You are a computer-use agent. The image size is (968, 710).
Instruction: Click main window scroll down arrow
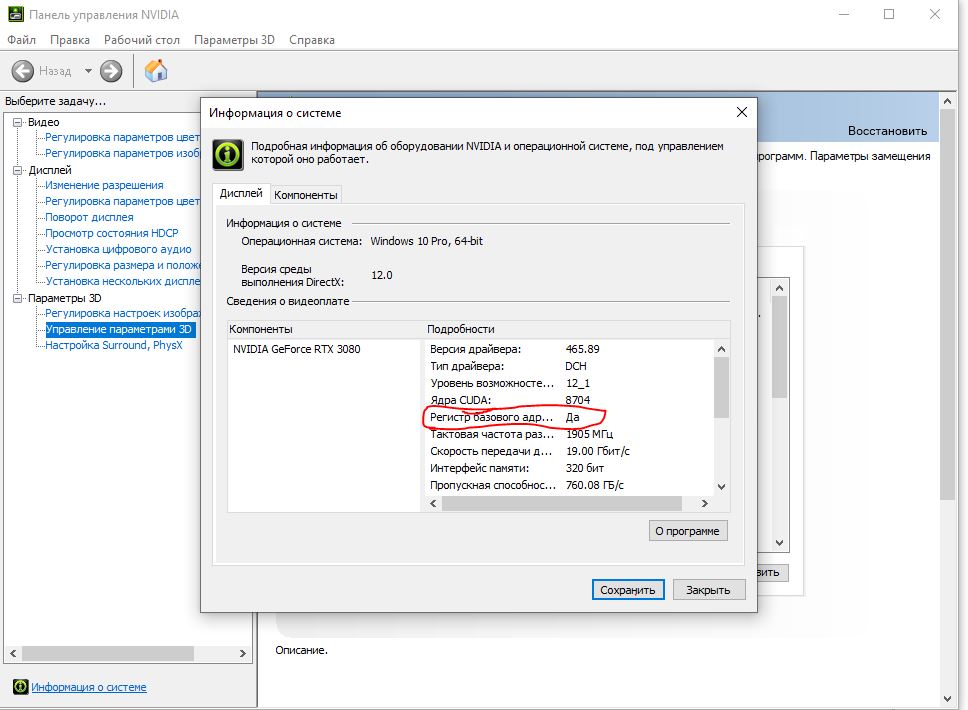[x=948, y=699]
